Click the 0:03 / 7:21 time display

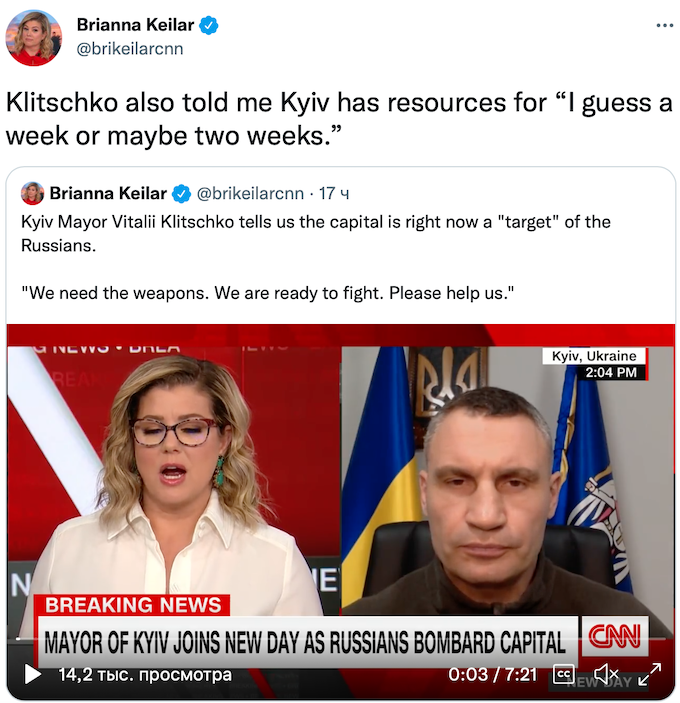[x=492, y=674]
